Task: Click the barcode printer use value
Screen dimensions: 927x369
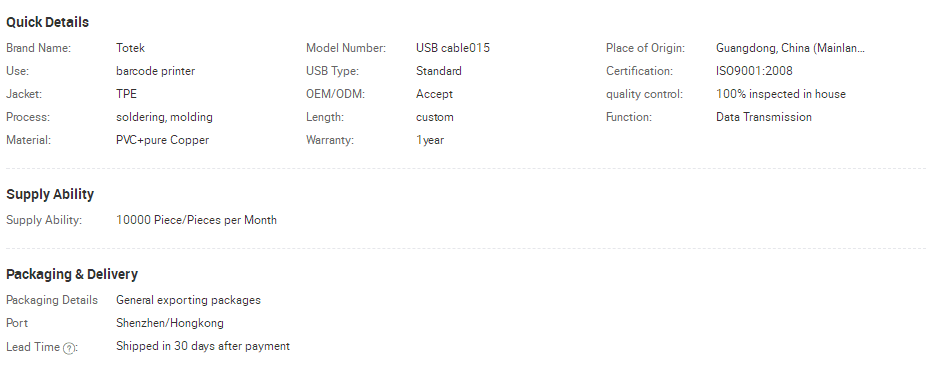Action: (x=155, y=71)
